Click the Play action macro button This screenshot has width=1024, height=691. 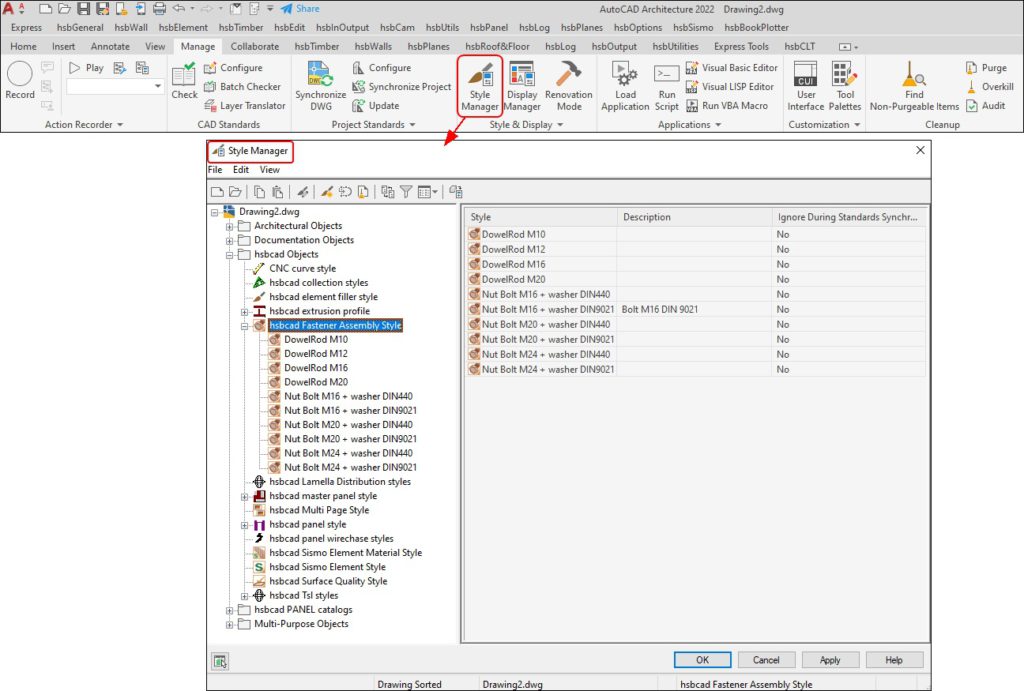click(x=86, y=68)
